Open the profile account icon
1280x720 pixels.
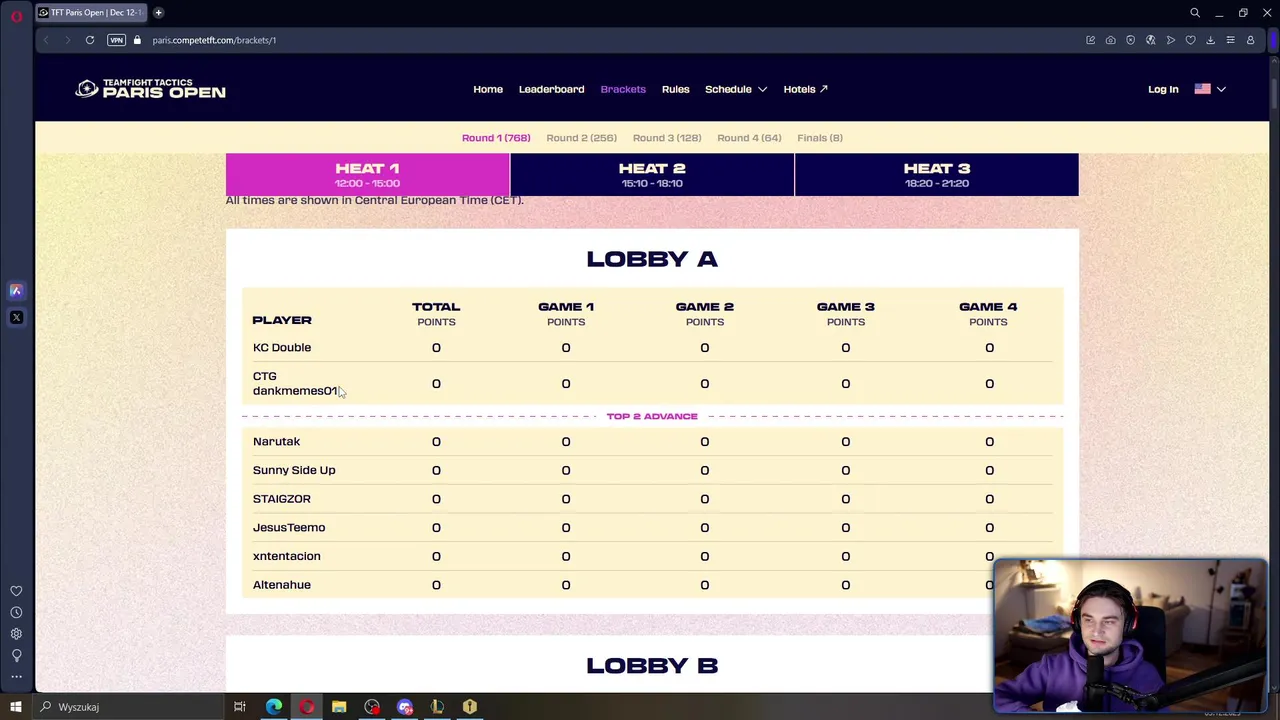pos(1250,40)
